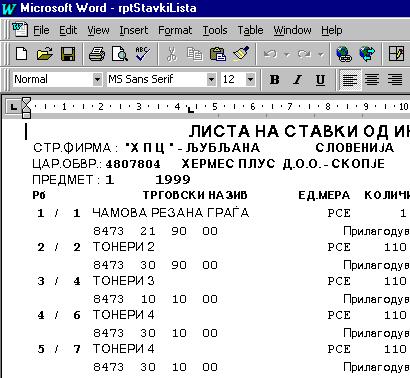410x378 pixels.
Task: Expand the MS Sans Serif font dropdown
Action: (211, 80)
